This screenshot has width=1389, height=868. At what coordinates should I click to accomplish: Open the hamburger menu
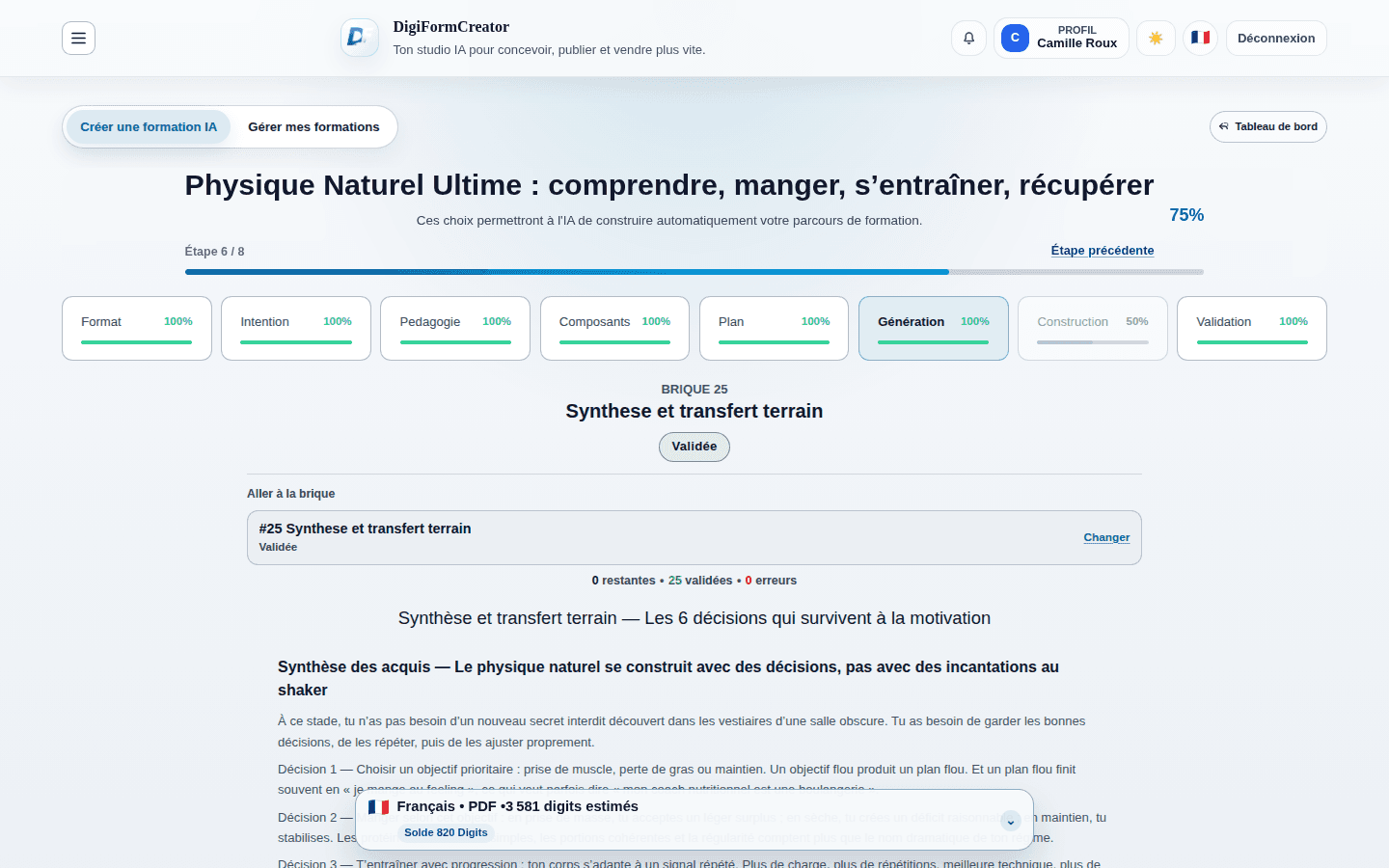78,39
